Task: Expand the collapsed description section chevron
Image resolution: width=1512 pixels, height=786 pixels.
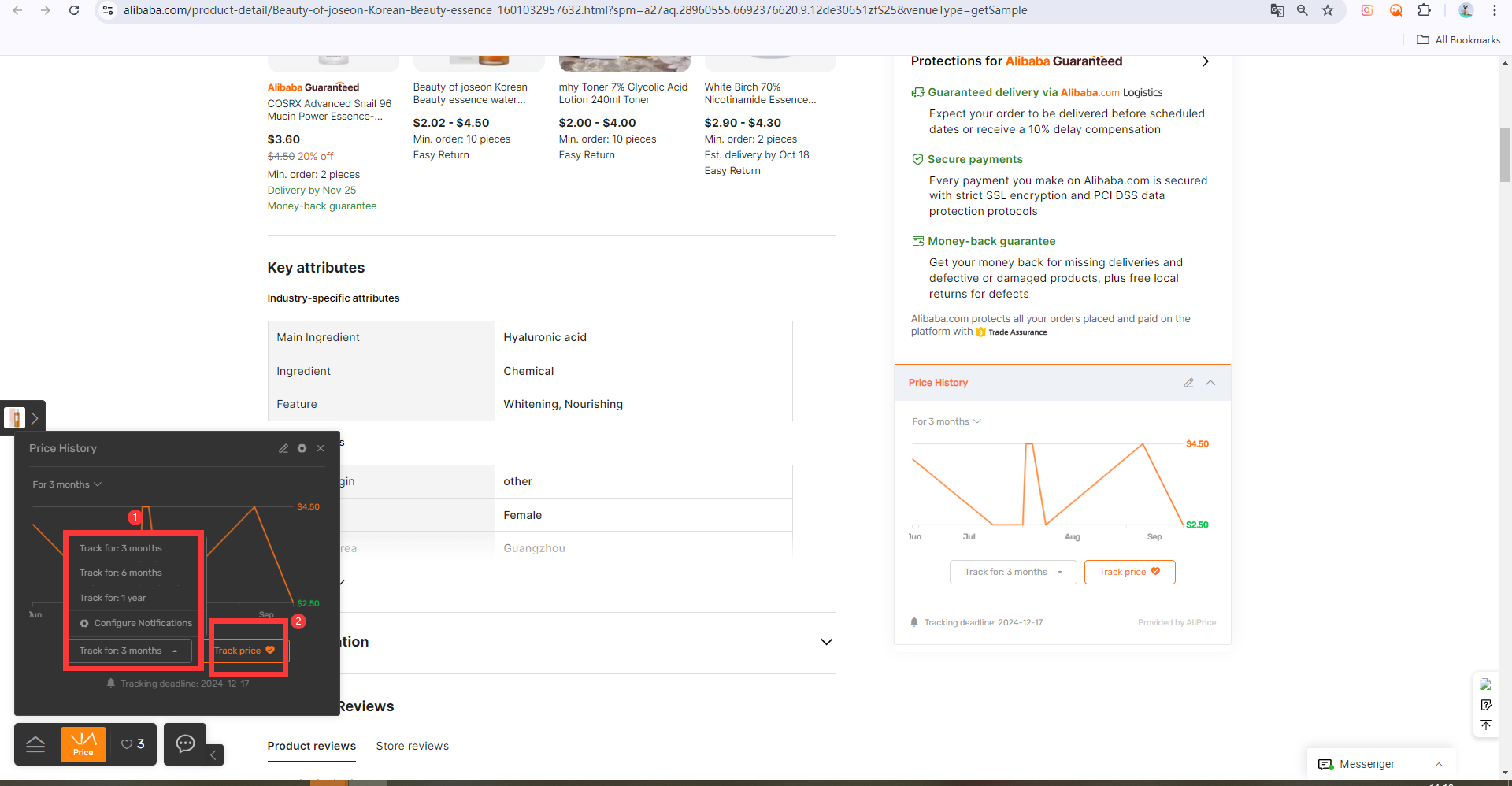Action: [826, 642]
